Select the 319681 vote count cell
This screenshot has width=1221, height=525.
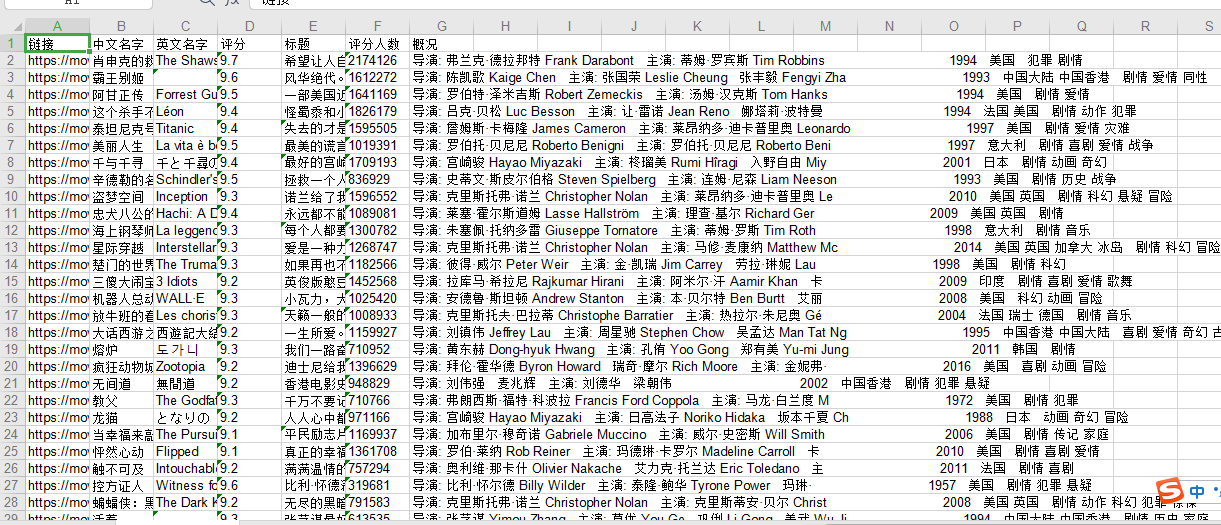[x=378, y=485]
